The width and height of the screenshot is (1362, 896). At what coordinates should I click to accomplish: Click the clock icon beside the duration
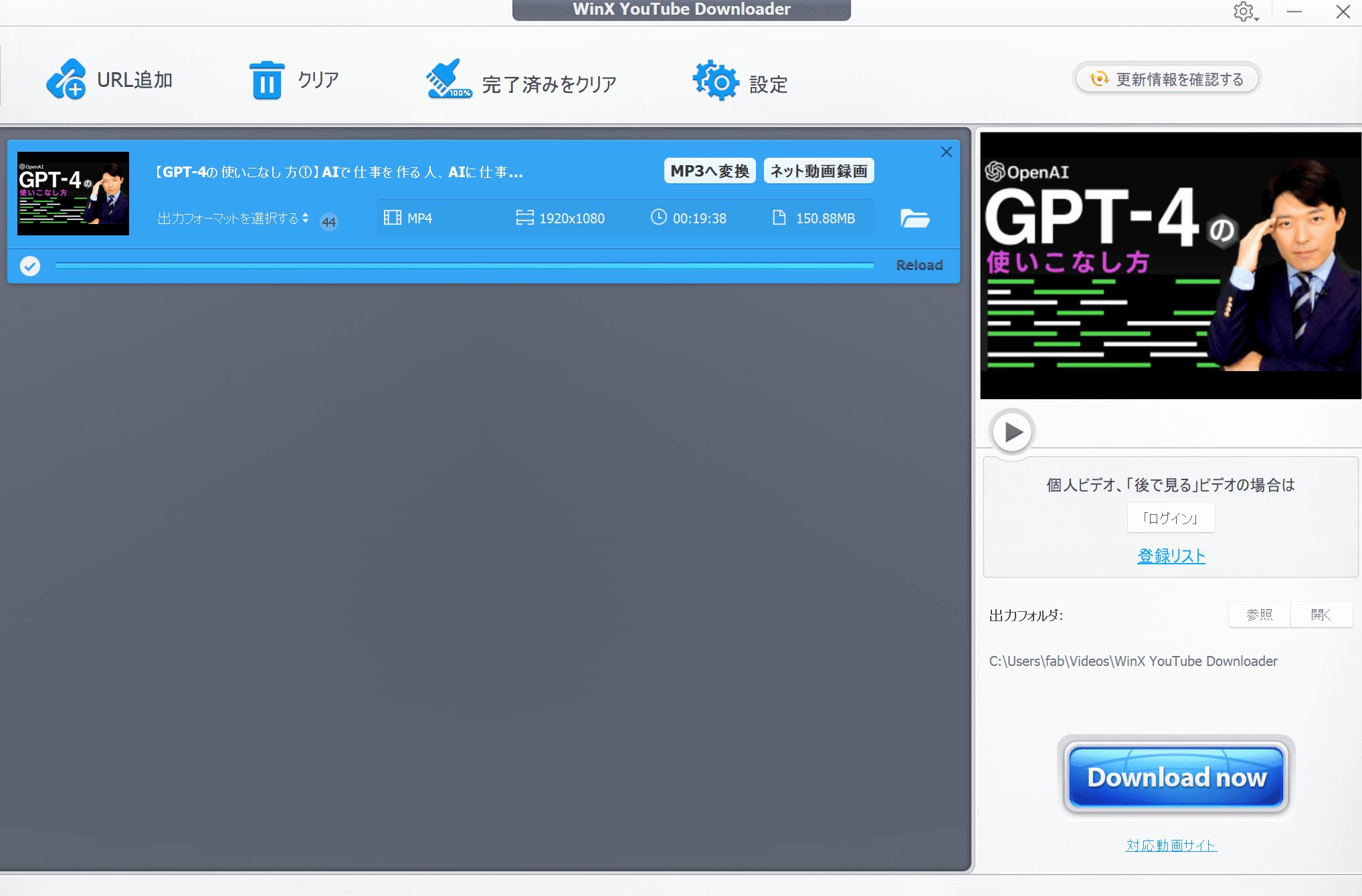(658, 217)
